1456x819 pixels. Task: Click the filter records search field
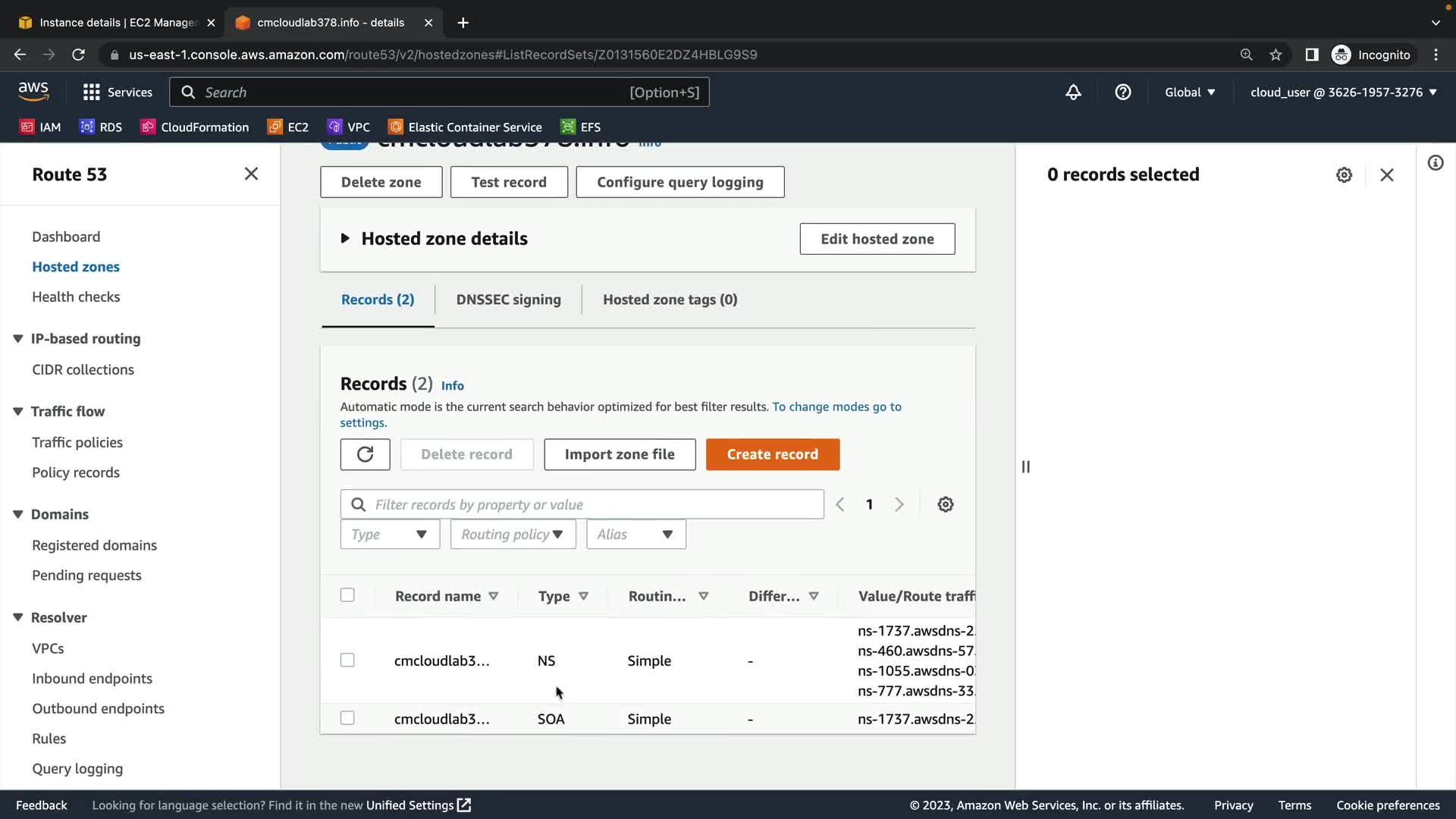[x=591, y=504]
